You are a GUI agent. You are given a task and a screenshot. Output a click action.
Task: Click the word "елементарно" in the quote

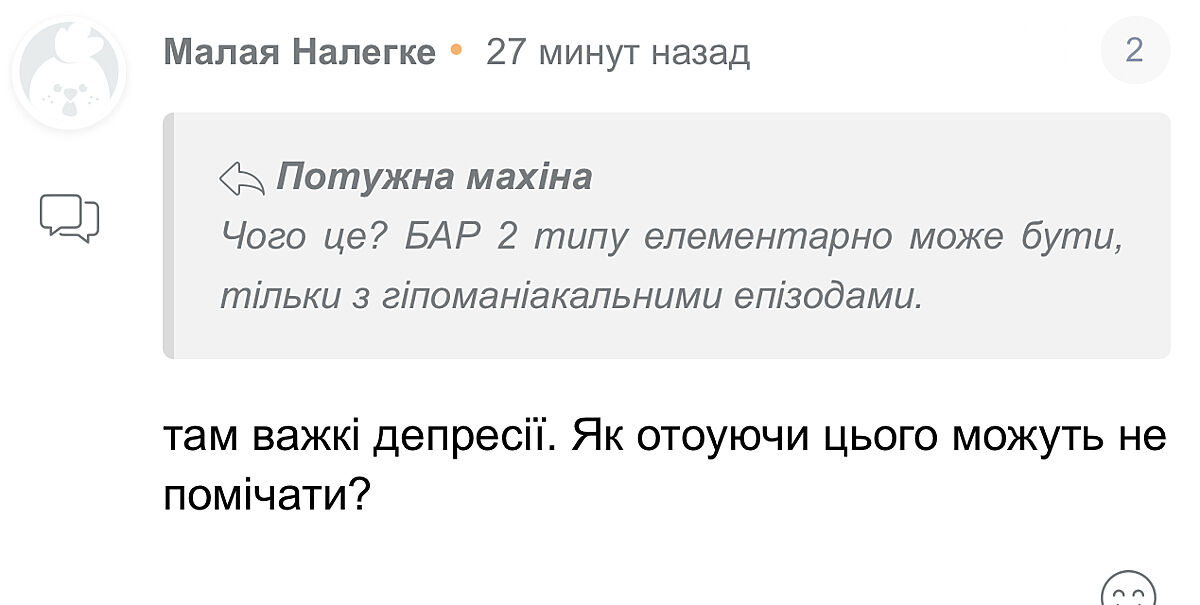(x=765, y=238)
